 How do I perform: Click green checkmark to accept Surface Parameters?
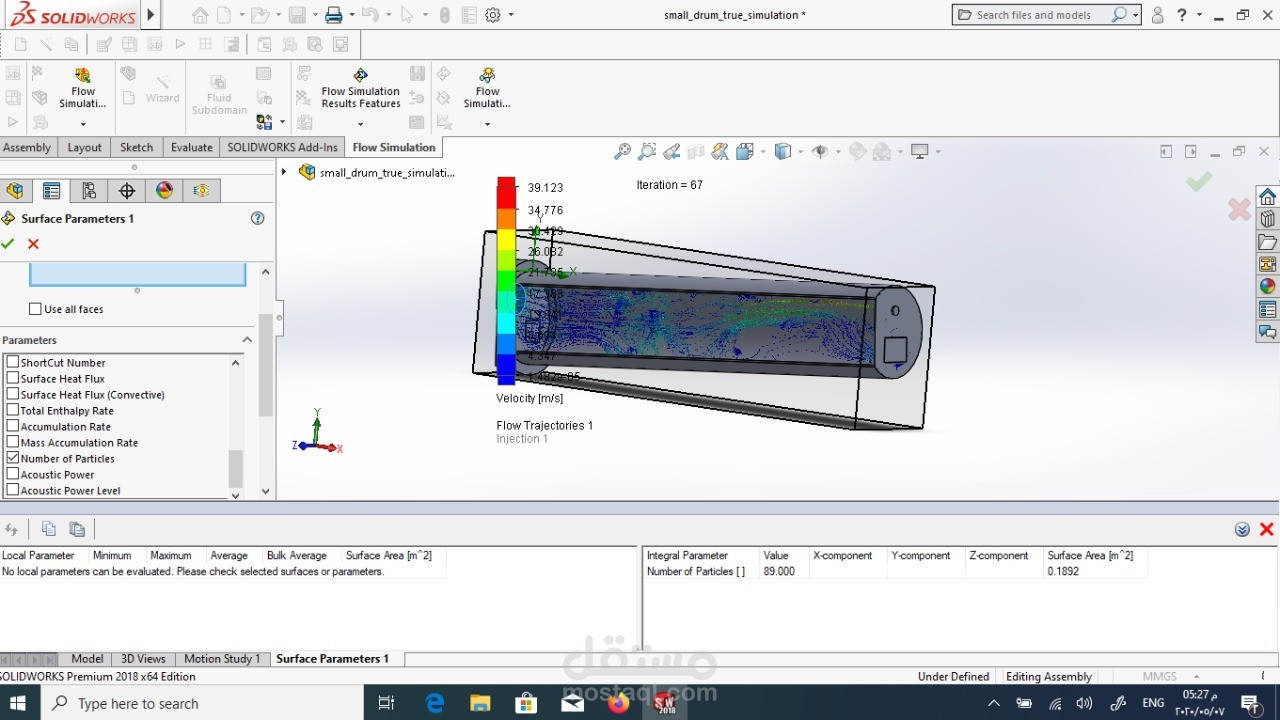coord(8,244)
